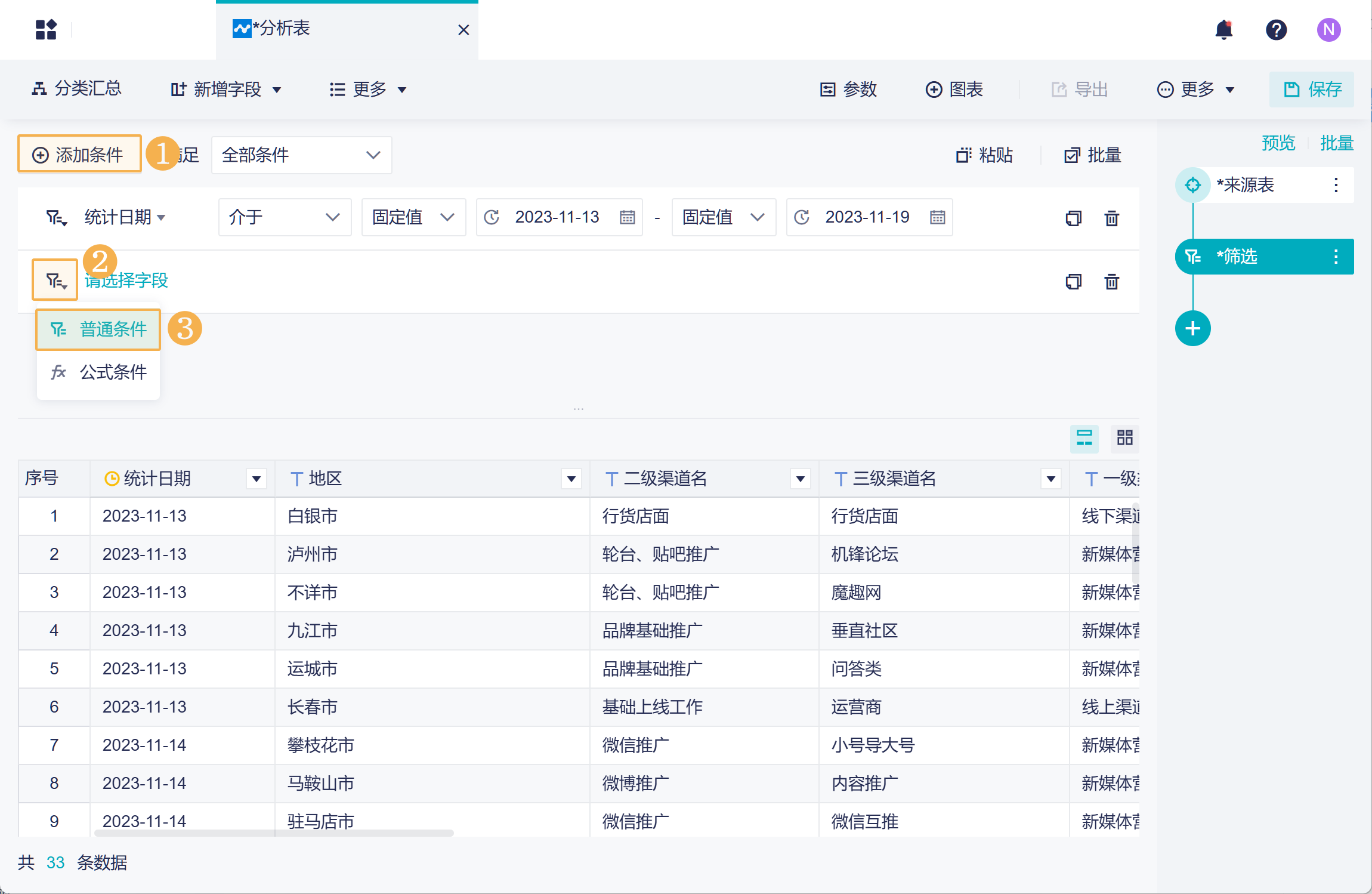1372x894 pixels.
Task: Select 公式条件 from the menu
Action: [99, 372]
